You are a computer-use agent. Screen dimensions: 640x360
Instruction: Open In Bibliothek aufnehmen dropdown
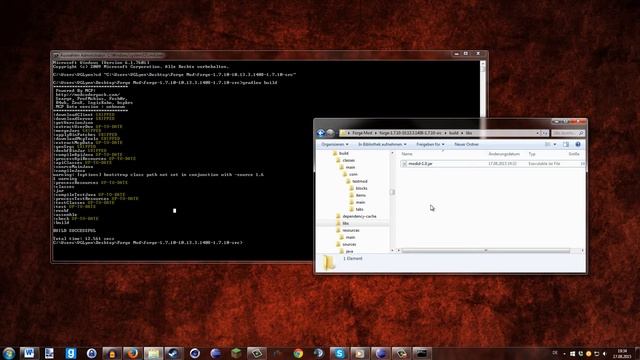382,144
